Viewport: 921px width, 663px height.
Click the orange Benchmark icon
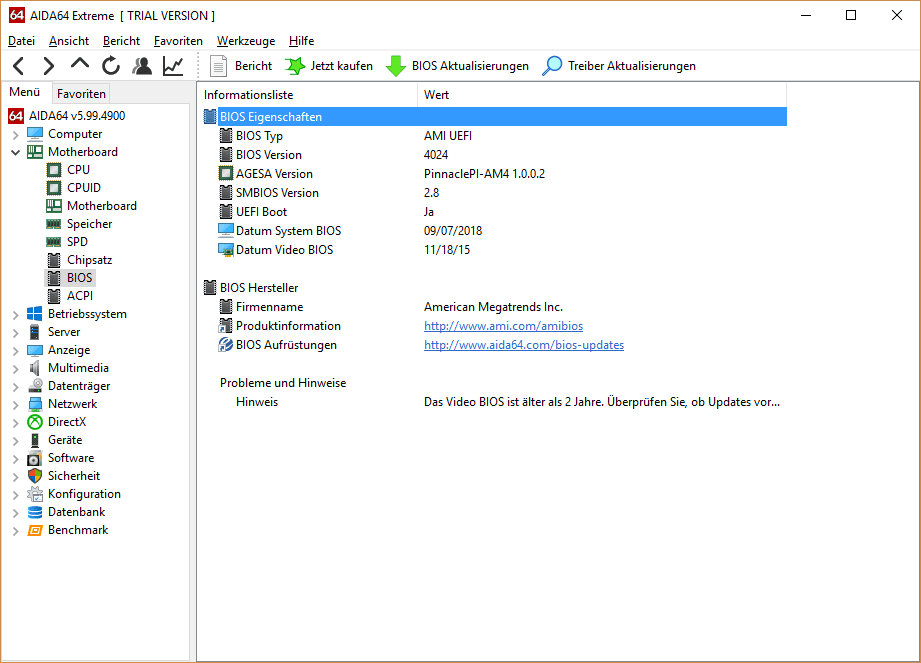click(x=35, y=530)
